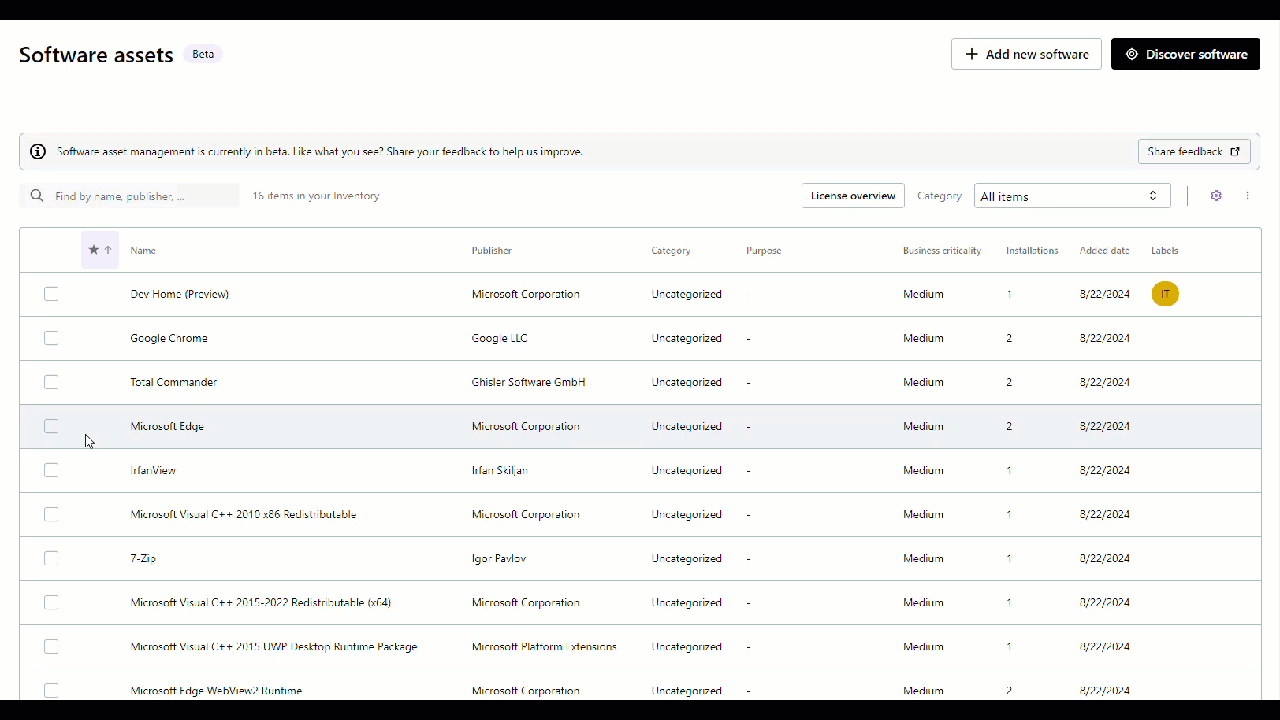Sort by the Publisher column header
The image size is (1280, 720).
tap(492, 251)
